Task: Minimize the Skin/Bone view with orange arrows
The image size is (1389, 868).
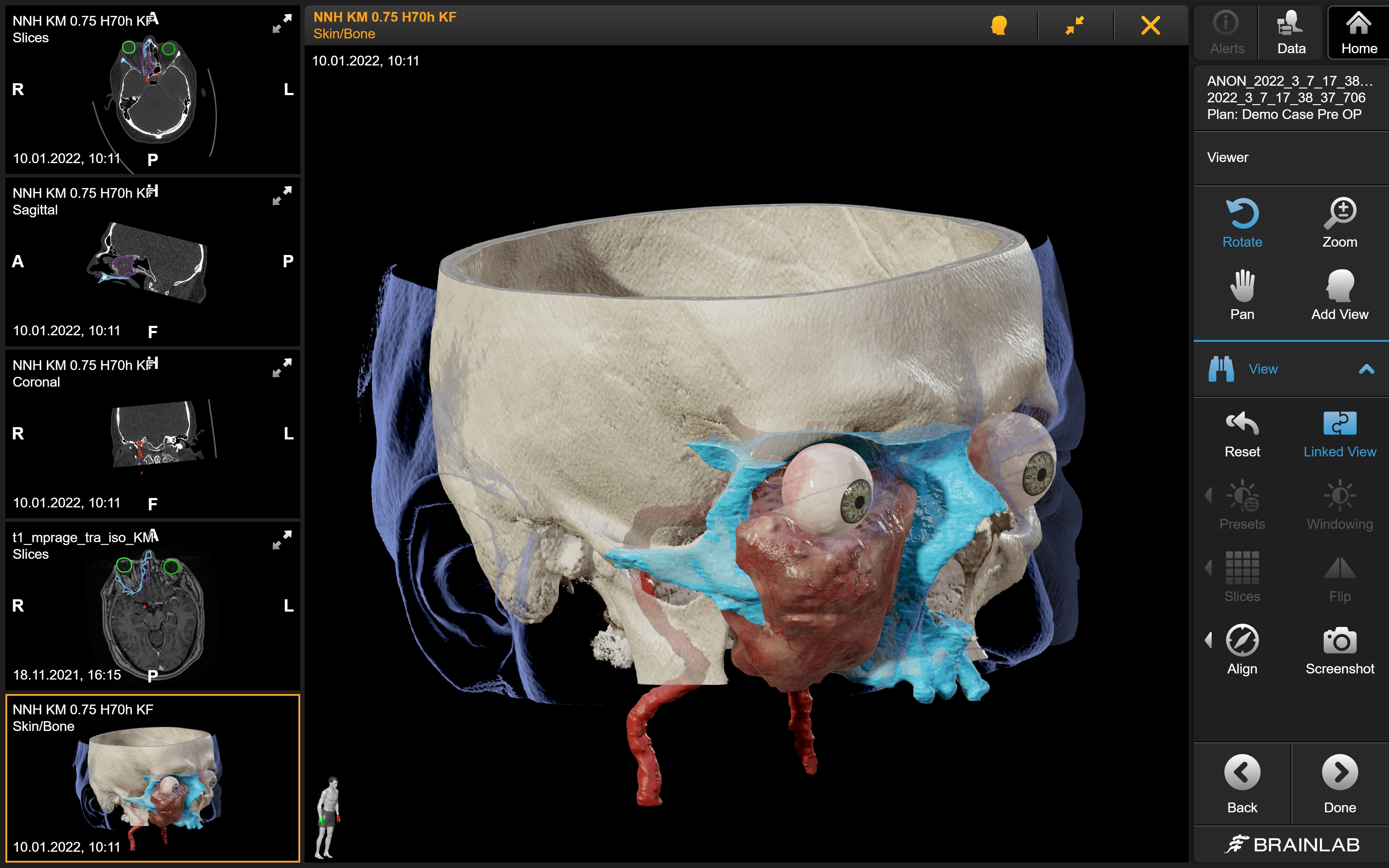Action: click(x=1074, y=26)
